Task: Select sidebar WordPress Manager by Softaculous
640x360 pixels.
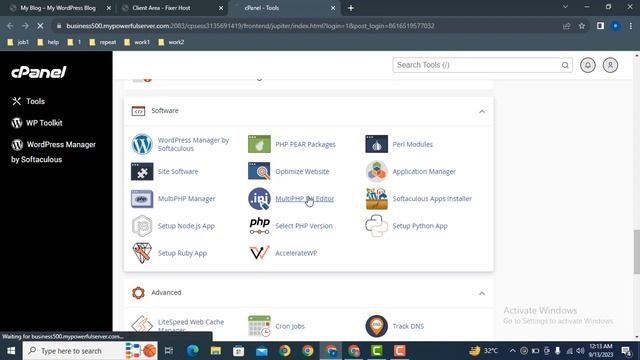Action: tap(53, 152)
